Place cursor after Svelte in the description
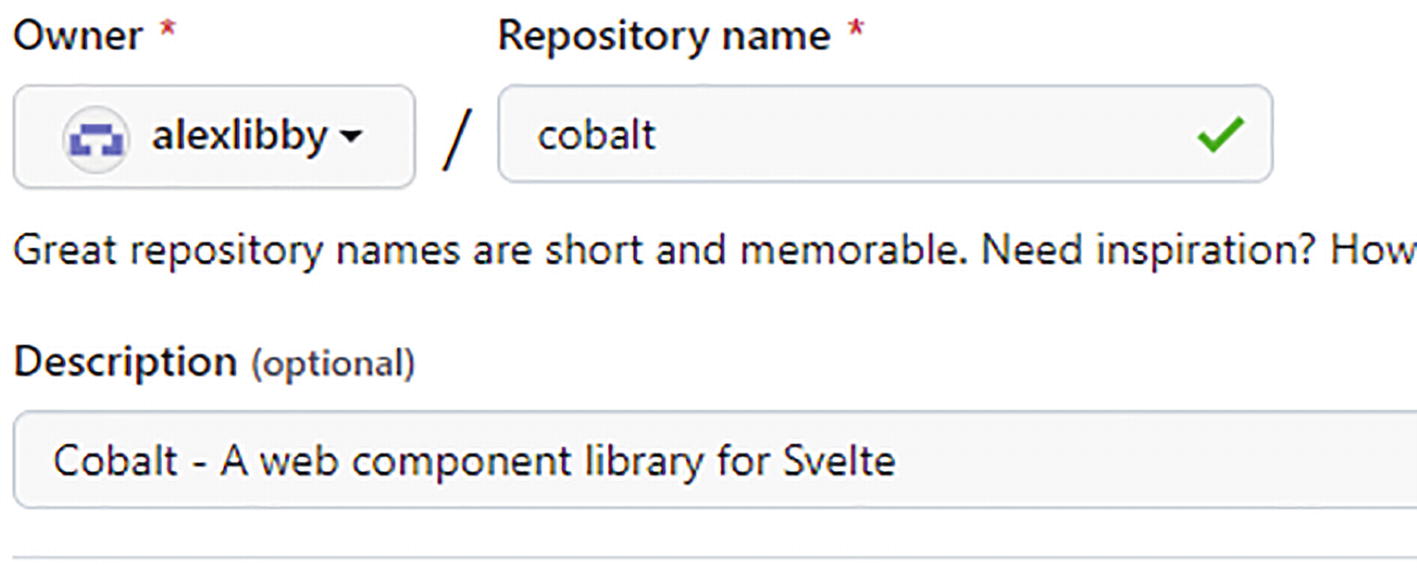The height and width of the screenshot is (575, 1417). pos(897,460)
